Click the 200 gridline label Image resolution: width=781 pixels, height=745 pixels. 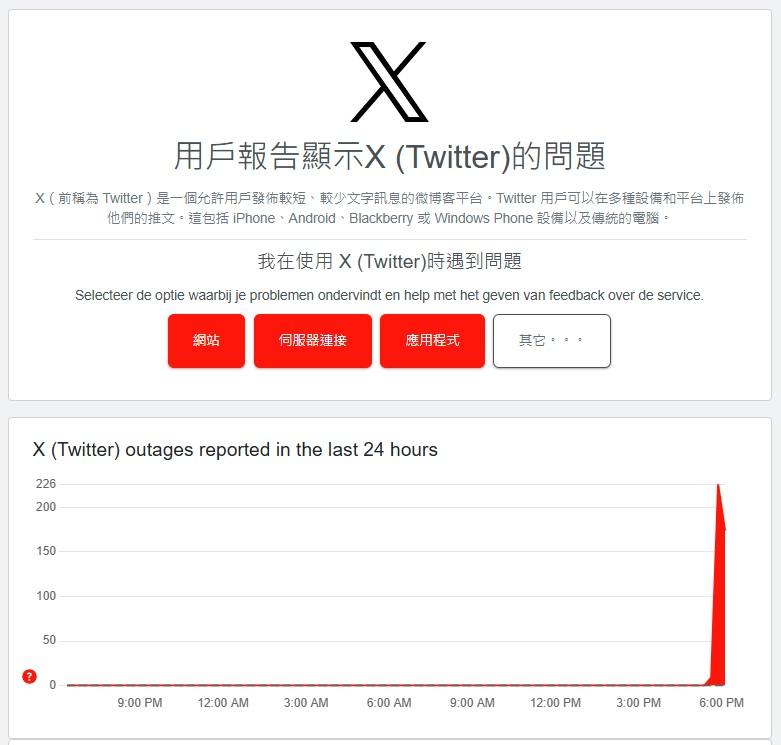click(x=46, y=507)
